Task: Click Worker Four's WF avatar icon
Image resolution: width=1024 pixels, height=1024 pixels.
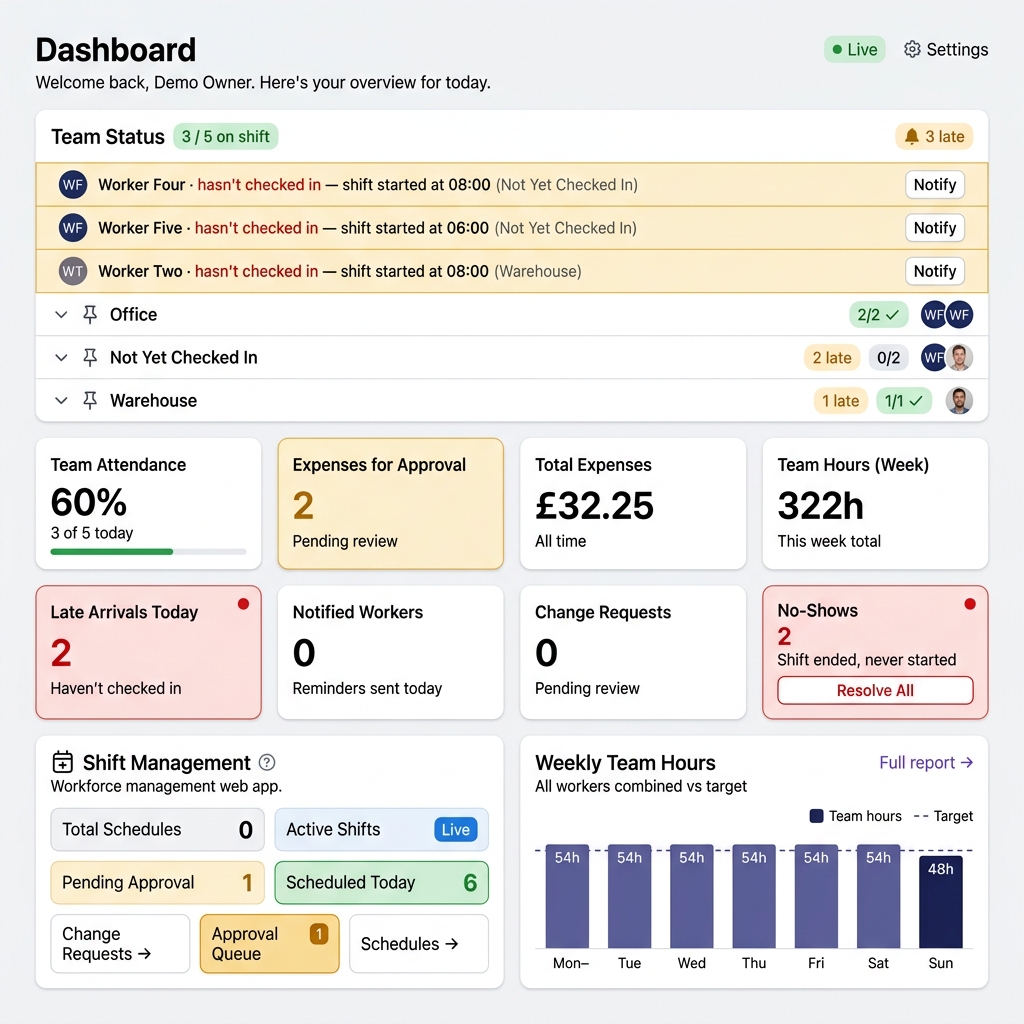Action: coord(72,184)
